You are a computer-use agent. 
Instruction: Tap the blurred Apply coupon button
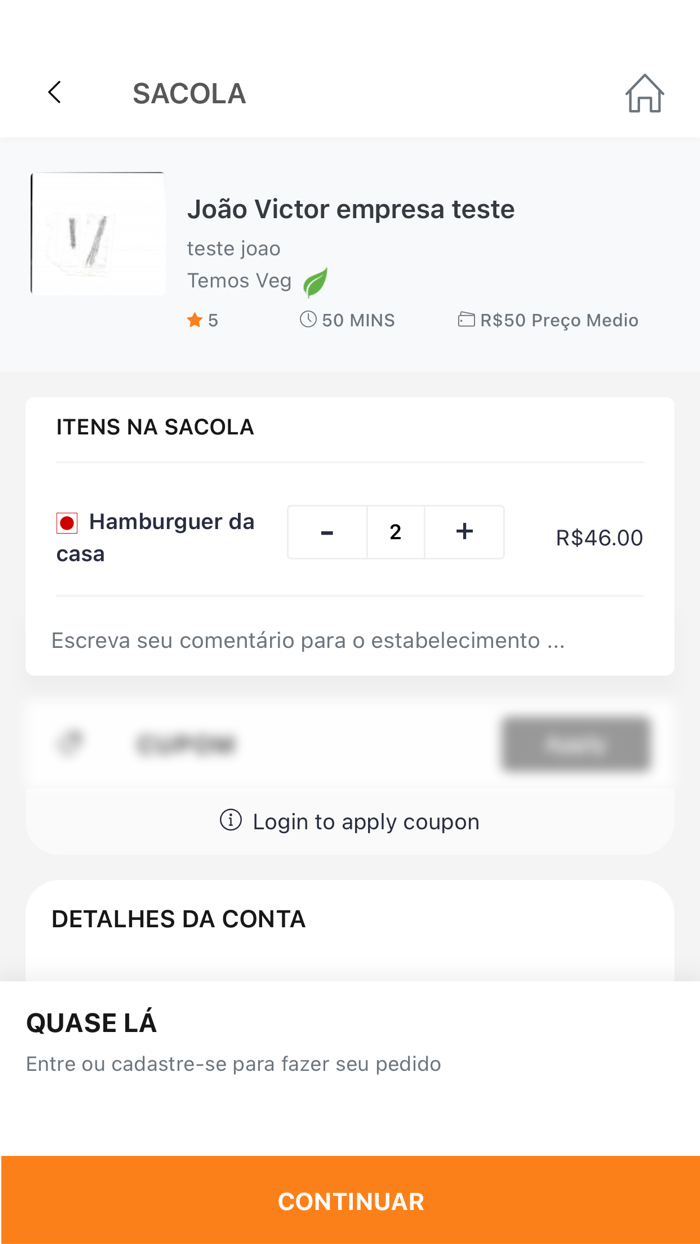click(x=575, y=743)
